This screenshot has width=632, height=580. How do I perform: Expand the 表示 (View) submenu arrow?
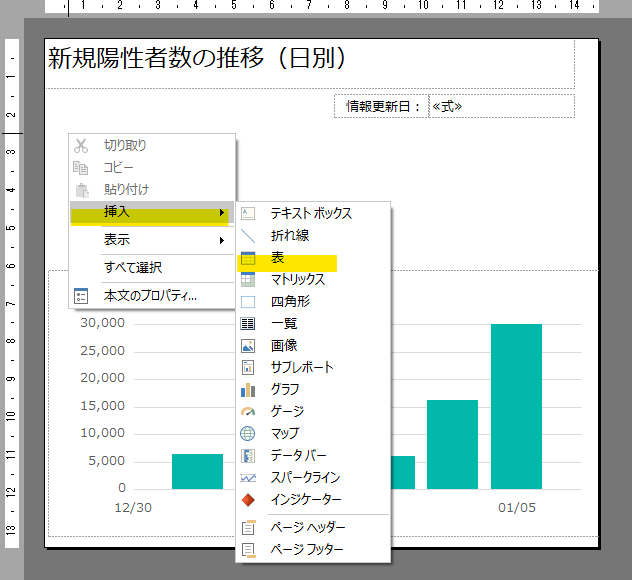click(221, 240)
